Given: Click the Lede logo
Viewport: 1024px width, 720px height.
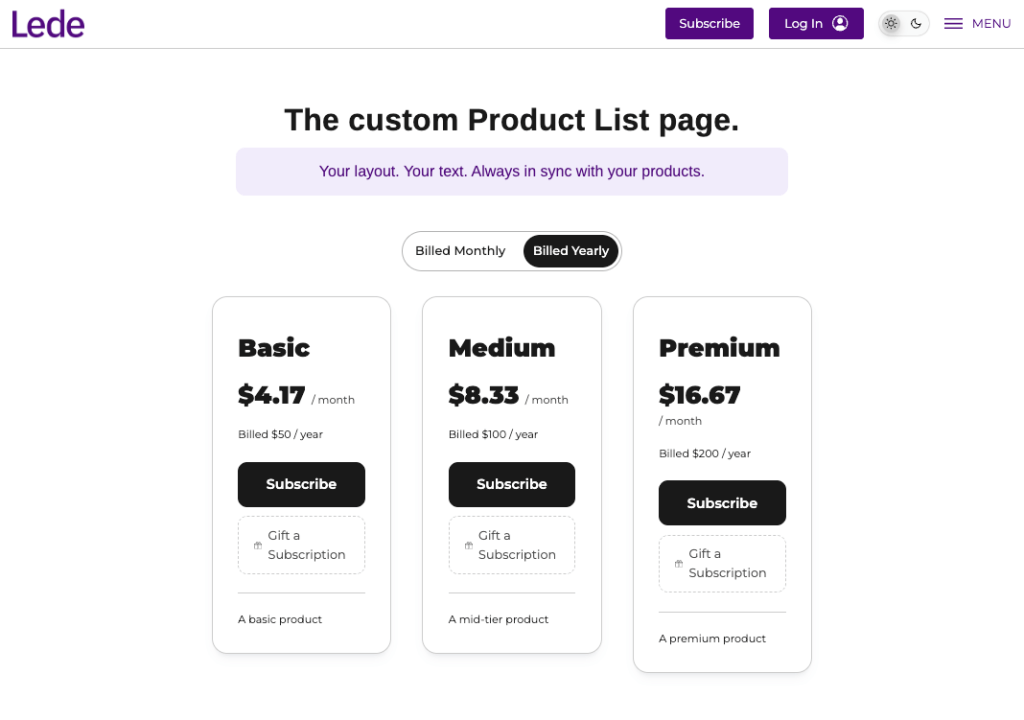Looking at the screenshot, I should point(48,24).
